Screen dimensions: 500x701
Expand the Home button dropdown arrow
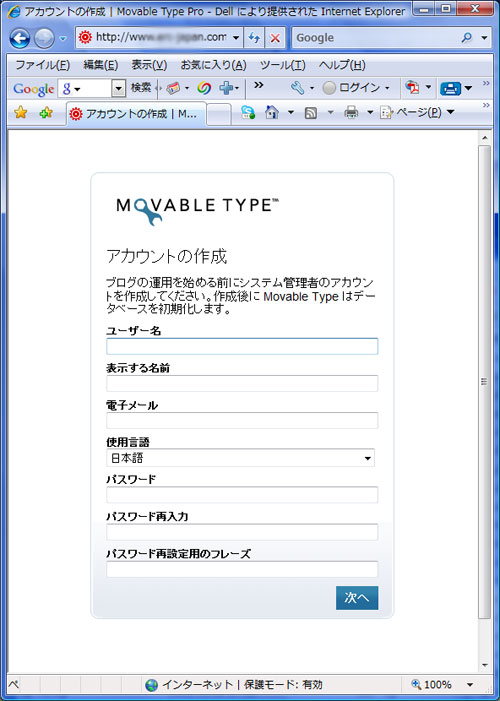[x=291, y=113]
